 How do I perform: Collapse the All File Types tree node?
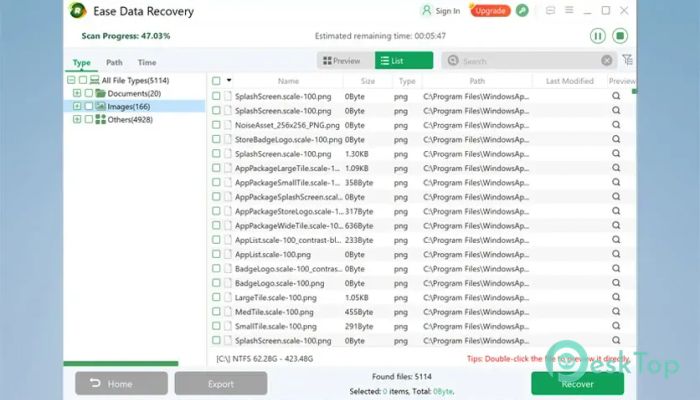click(x=71, y=80)
